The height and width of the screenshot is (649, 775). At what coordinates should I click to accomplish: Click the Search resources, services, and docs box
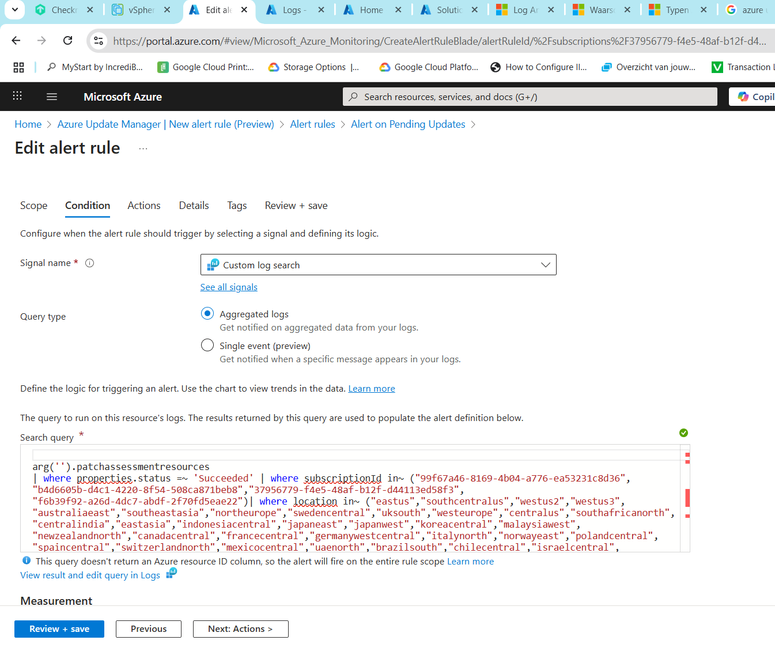[x=530, y=97]
